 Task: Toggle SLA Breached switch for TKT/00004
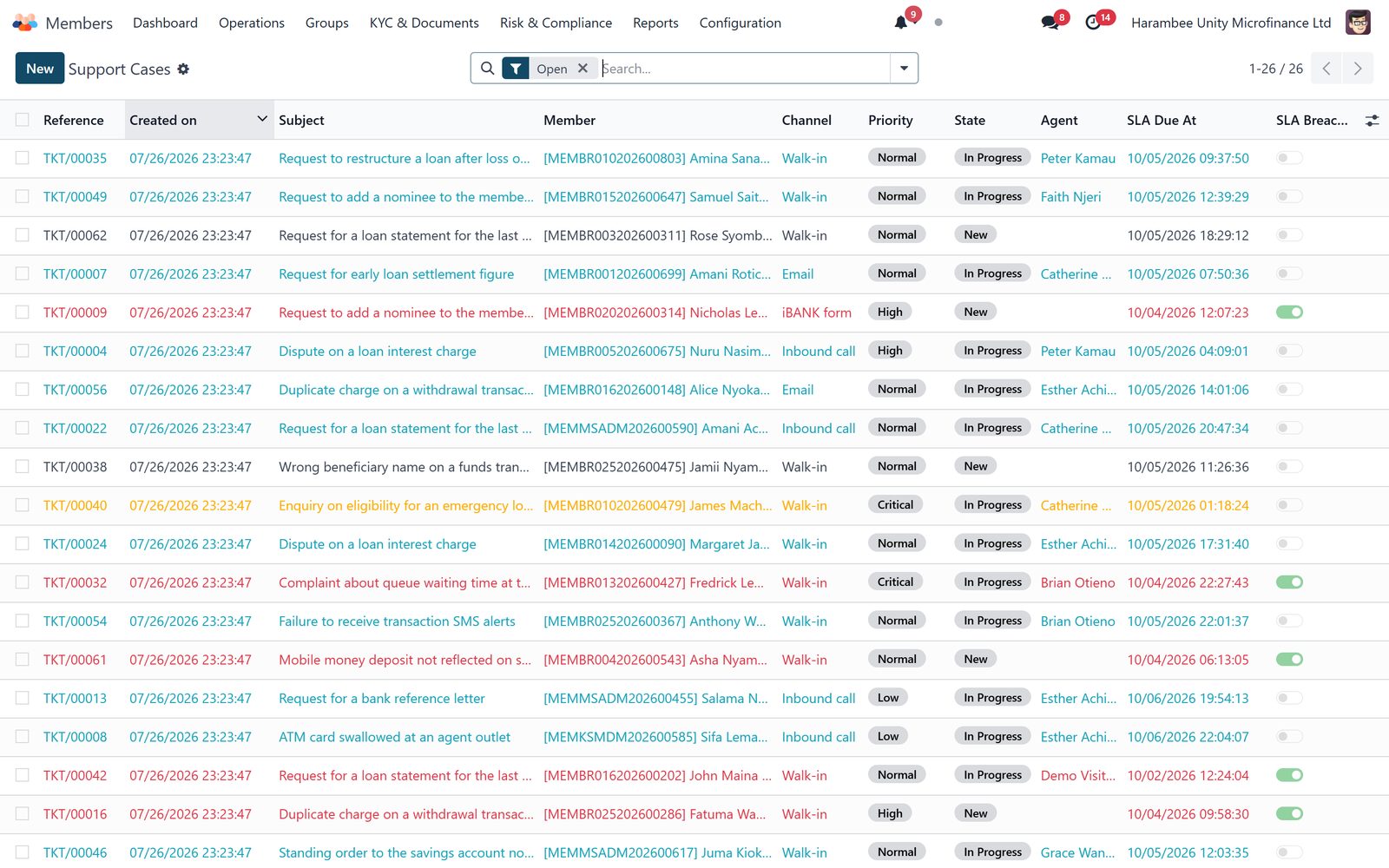coord(1289,351)
